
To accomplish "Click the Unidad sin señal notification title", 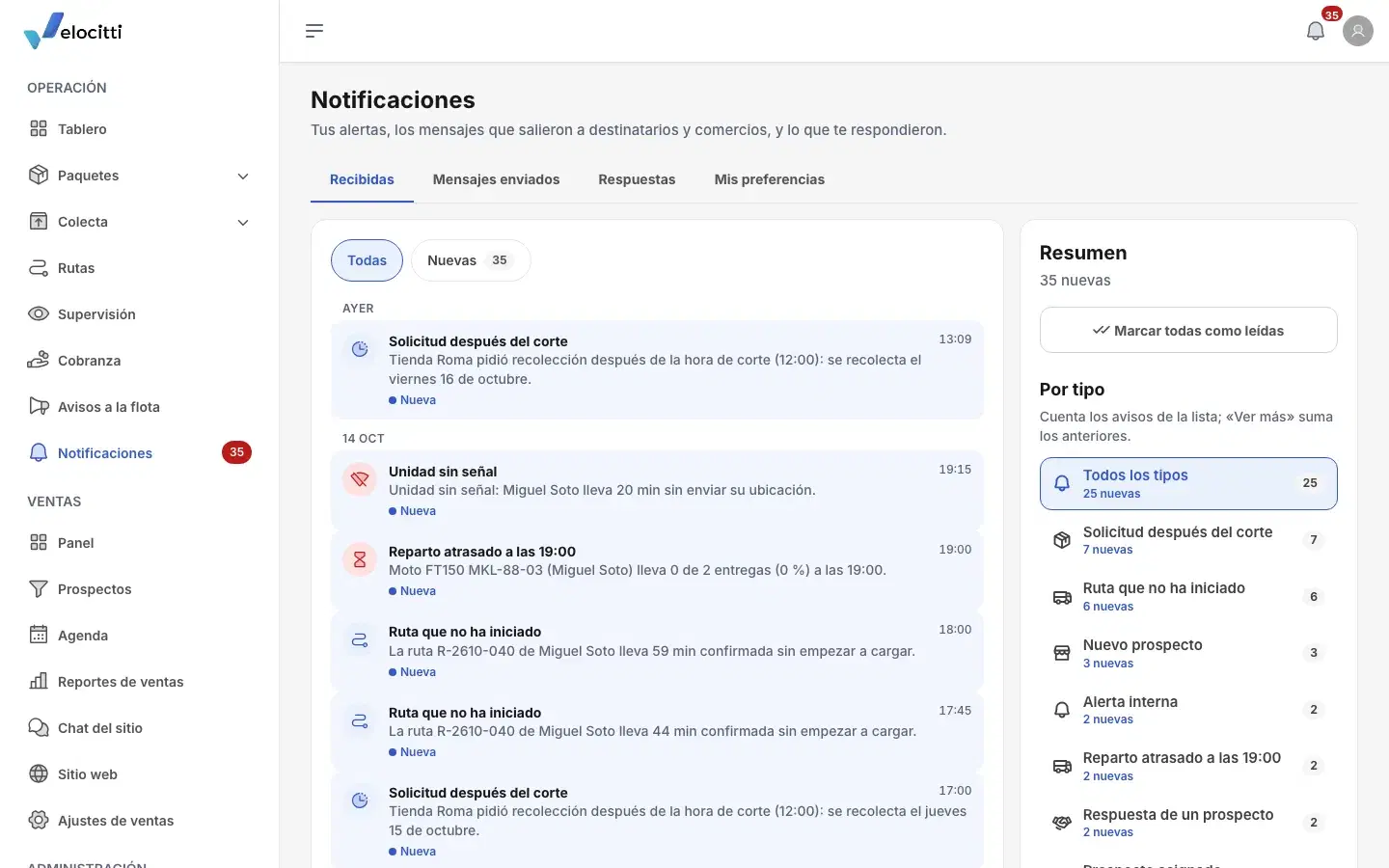I will (443, 472).
